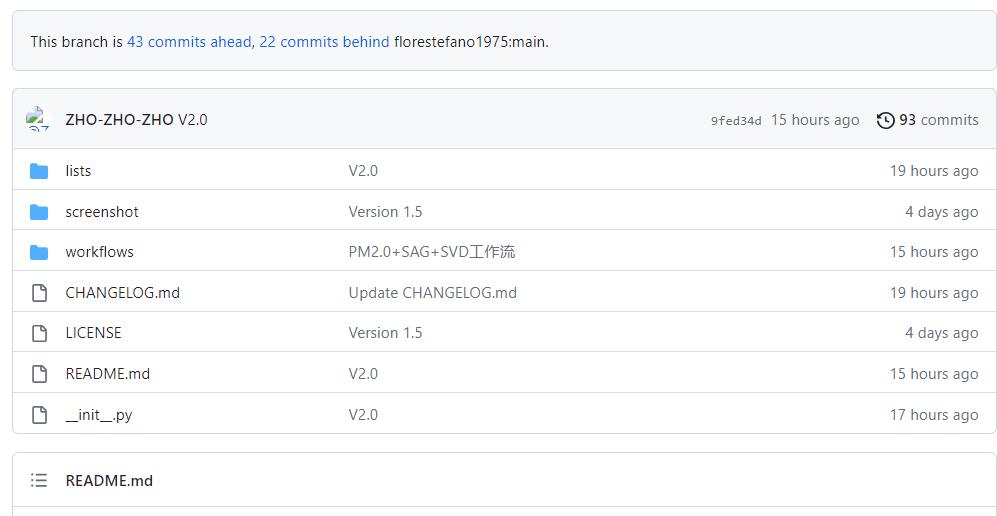Click the __init__.py file icon
The width and height of the screenshot is (997, 516).
(39, 415)
